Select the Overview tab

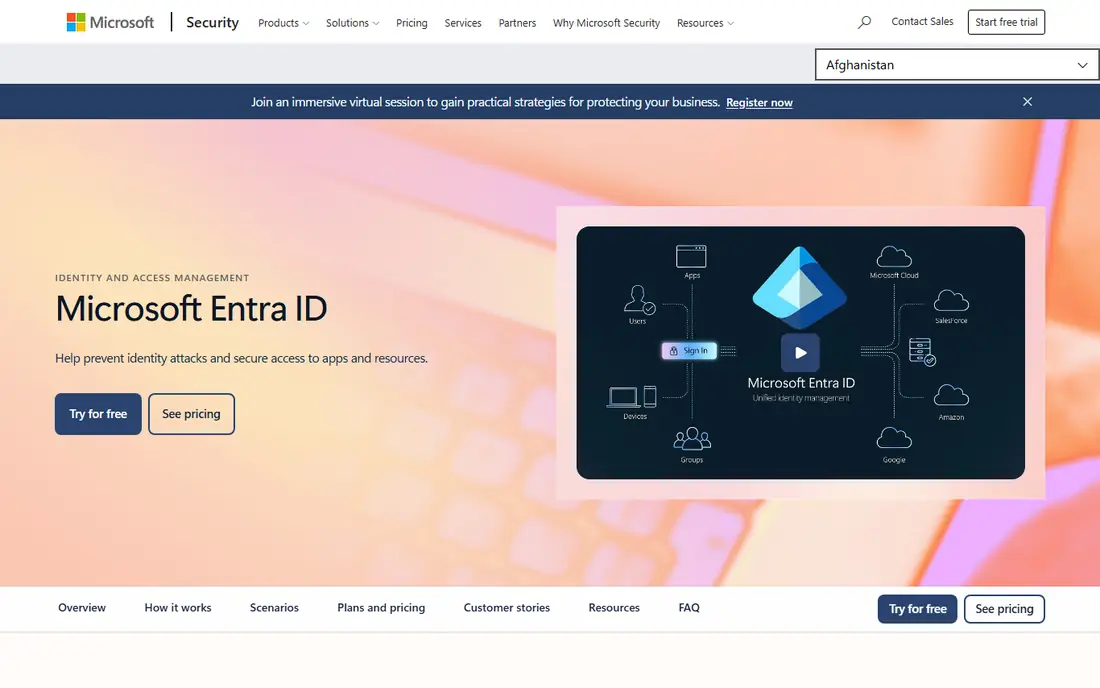[x=82, y=608]
